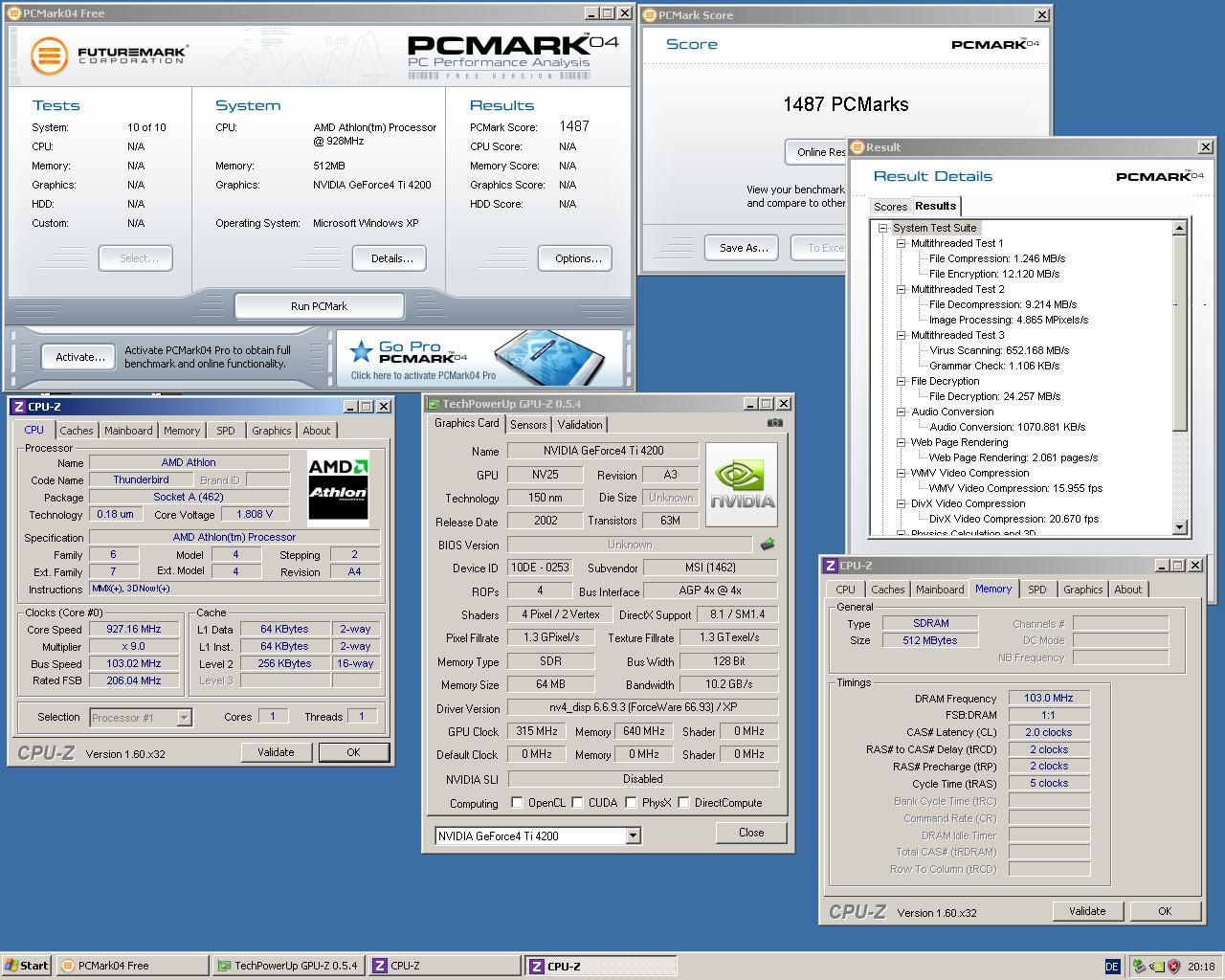Open the GeForce4 Ti 4200 card dropdown
Image resolution: width=1225 pixels, height=980 pixels.
coord(633,836)
